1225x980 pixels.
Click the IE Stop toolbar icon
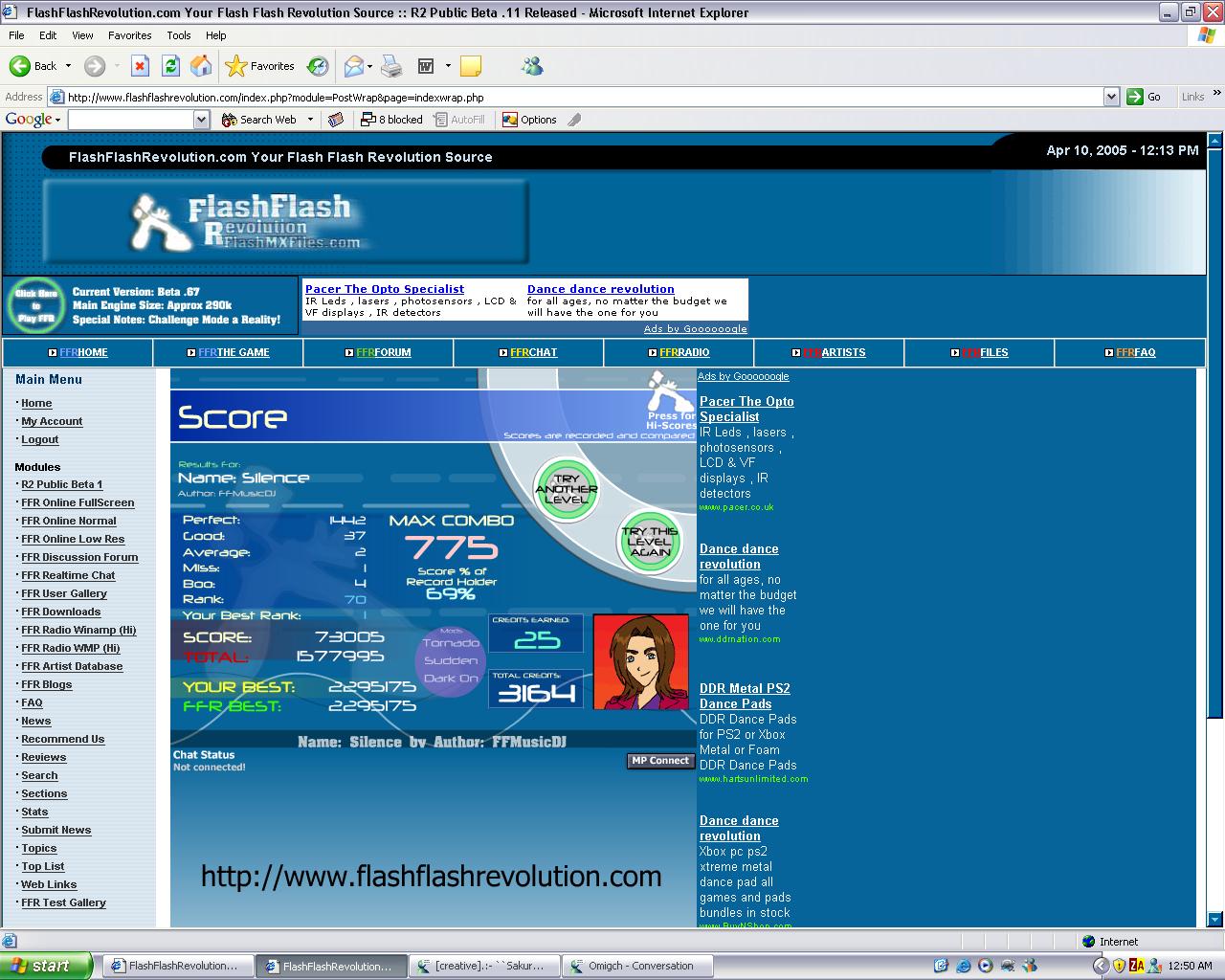pos(140,66)
